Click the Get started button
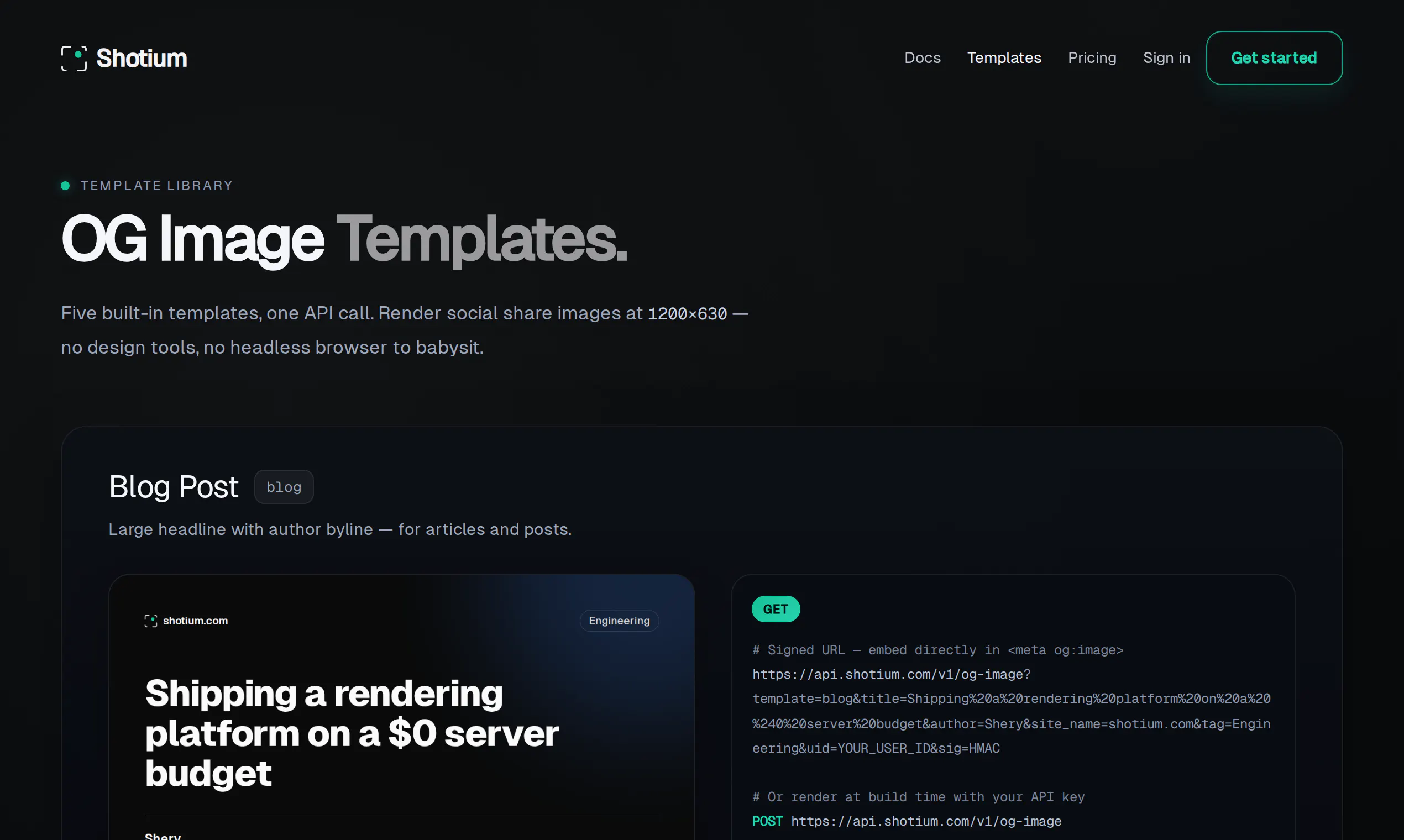Viewport: 1404px width, 840px height. (1274, 57)
